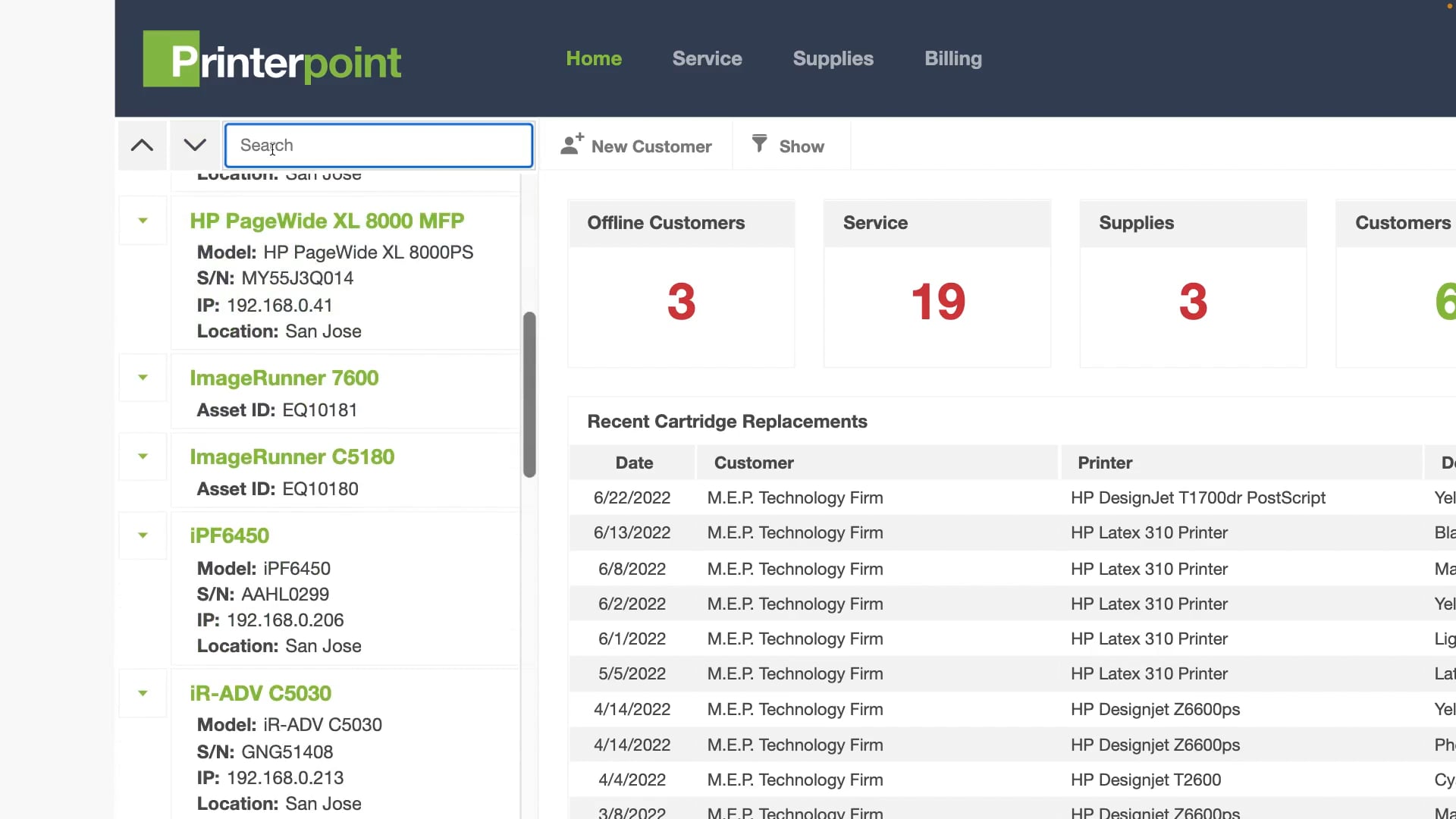Click the down chevron navigation arrow
The width and height of the screenshot is (1456, 819).
pos(195,146)
